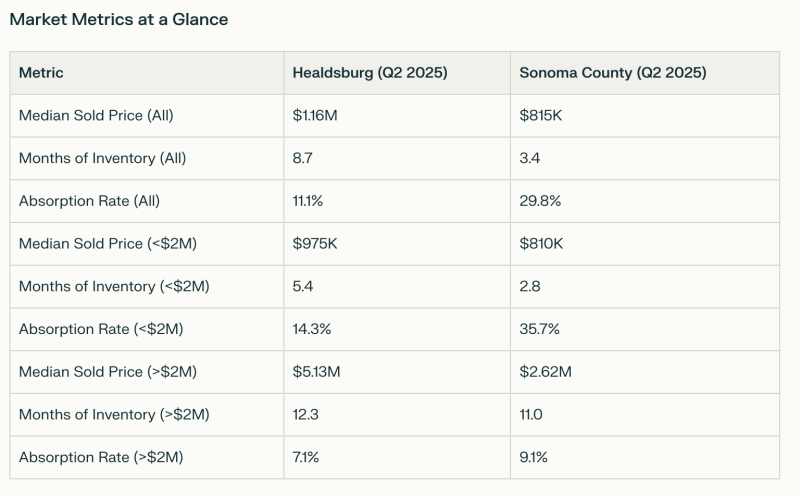Click the Sonoma County (Q2 2025) column header
Image resolution: width=800 pixels, height=495 pixels.
(613, 73)
